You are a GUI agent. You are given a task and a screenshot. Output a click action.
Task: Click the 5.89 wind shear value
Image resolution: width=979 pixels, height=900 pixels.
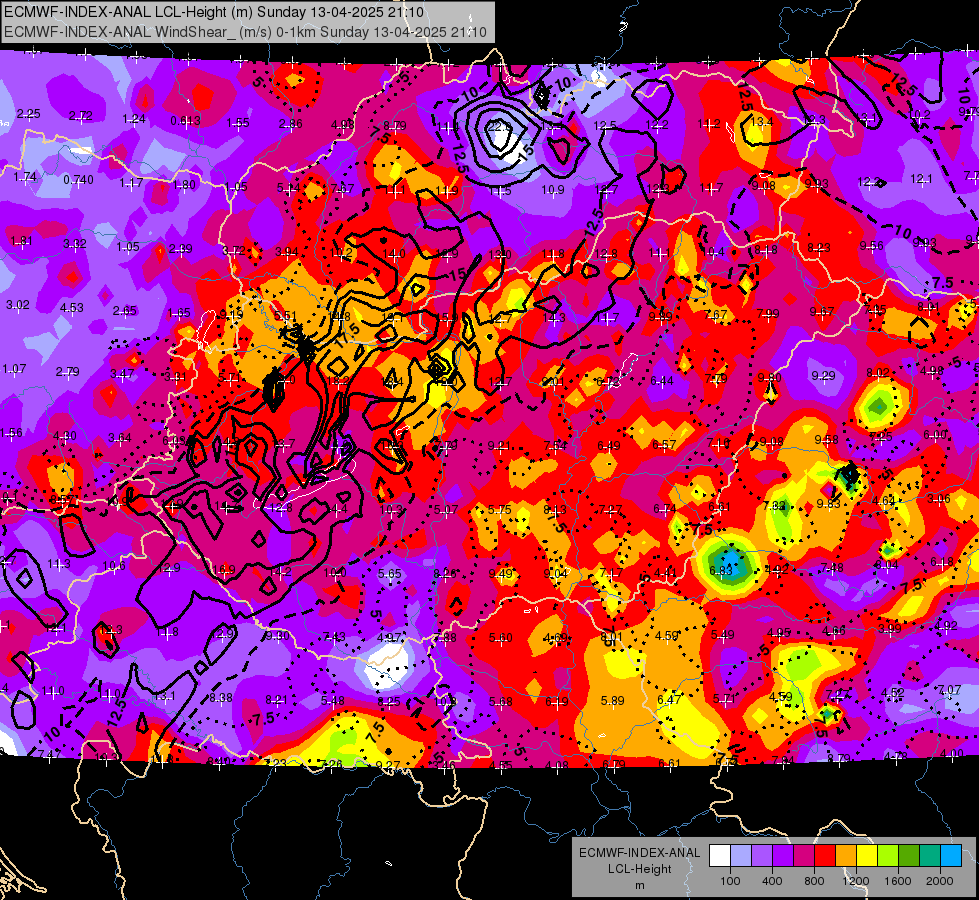(x=612, y=701)
